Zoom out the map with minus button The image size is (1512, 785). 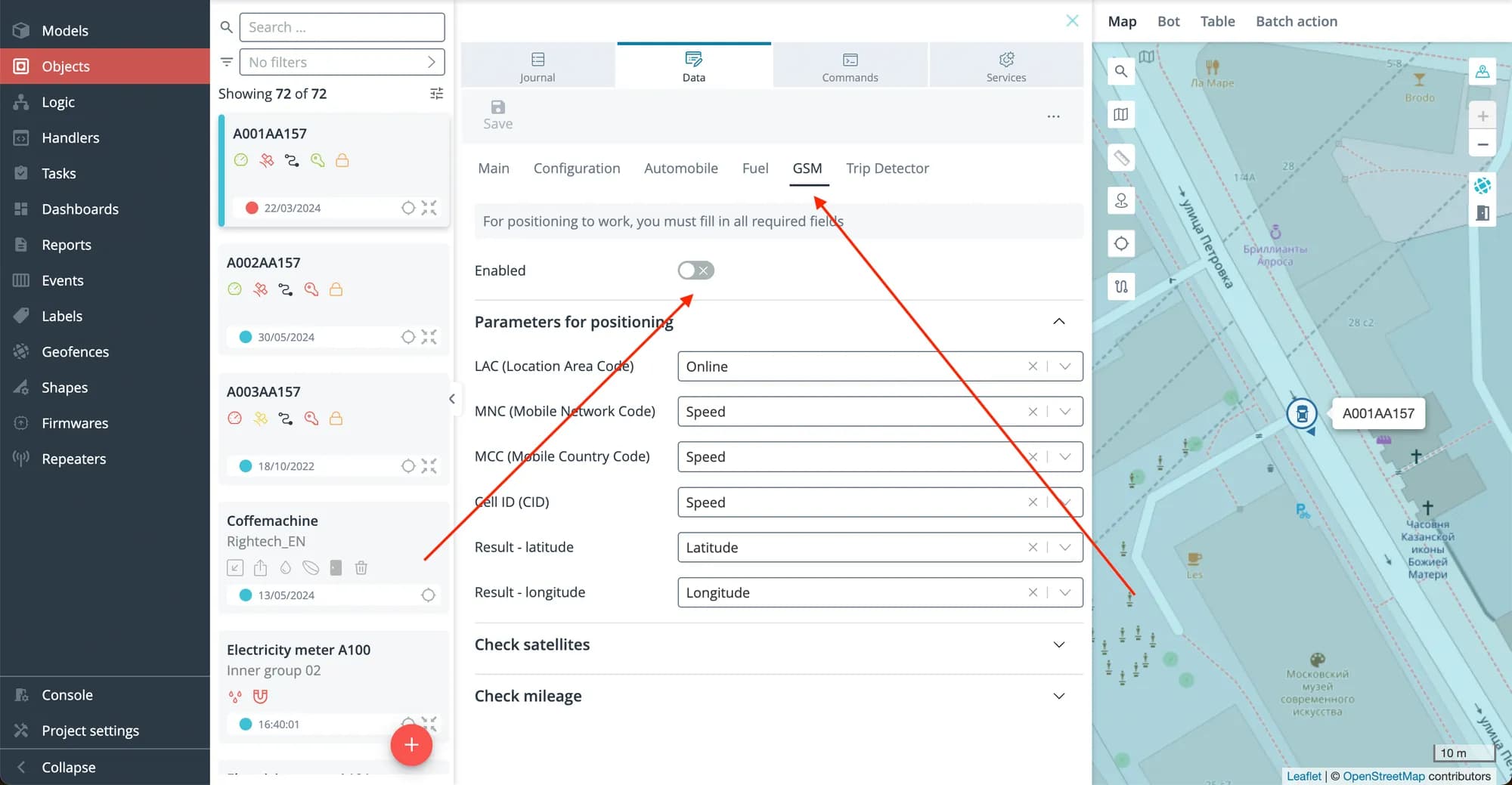1483,144
